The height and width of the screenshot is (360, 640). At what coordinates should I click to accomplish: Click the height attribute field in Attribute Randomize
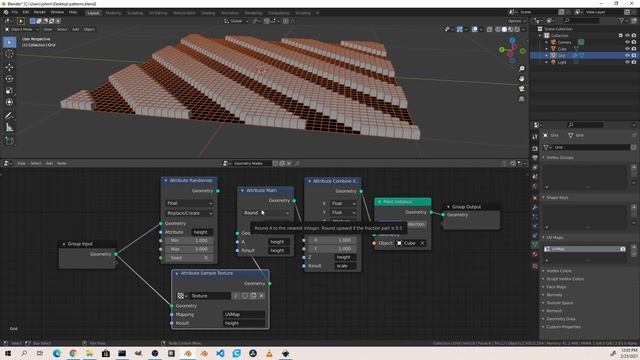(x=202, y=232)
